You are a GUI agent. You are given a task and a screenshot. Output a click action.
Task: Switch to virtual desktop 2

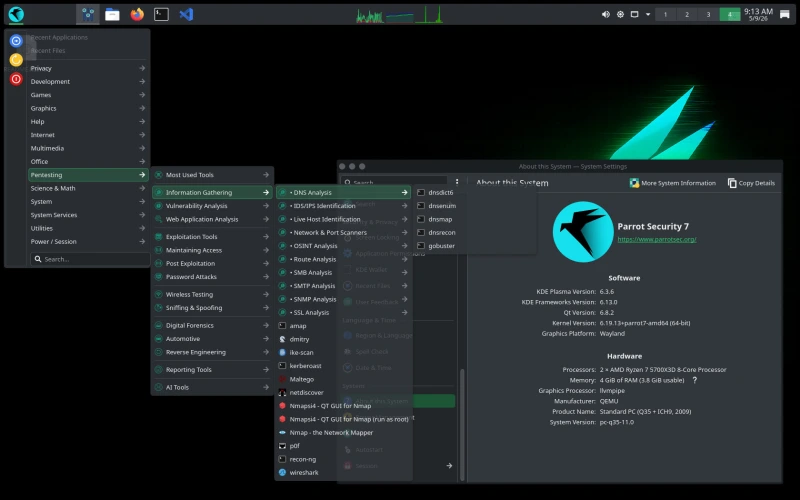tap(687, 14)
